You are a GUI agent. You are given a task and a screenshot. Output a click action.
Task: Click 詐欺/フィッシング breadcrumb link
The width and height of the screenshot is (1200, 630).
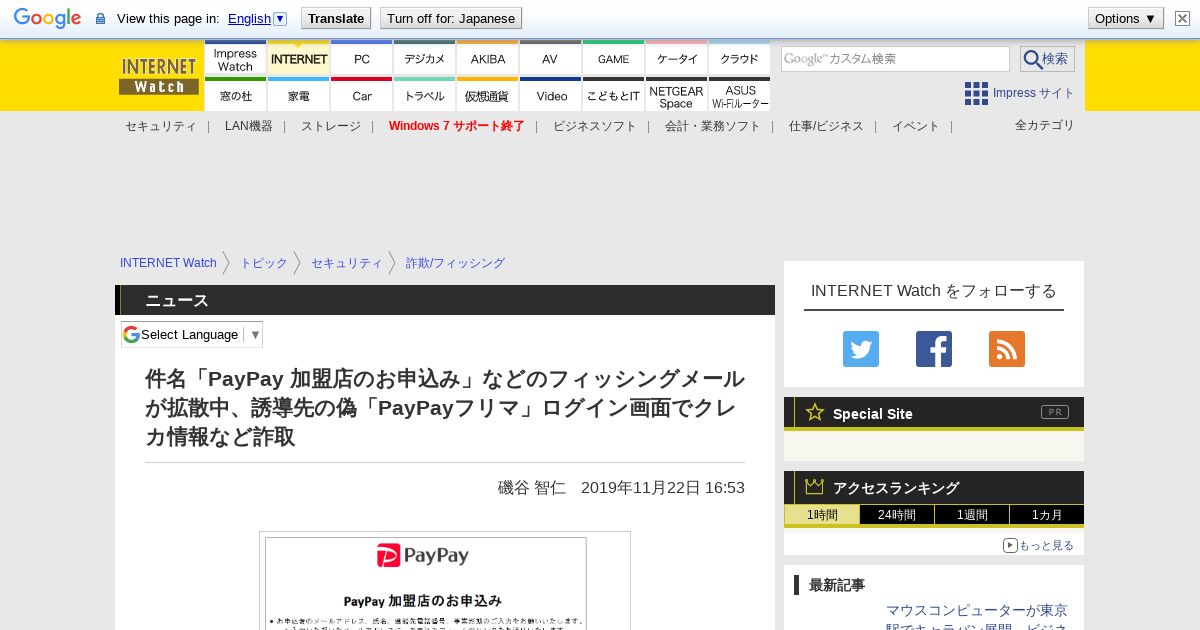tap(455, 263)
